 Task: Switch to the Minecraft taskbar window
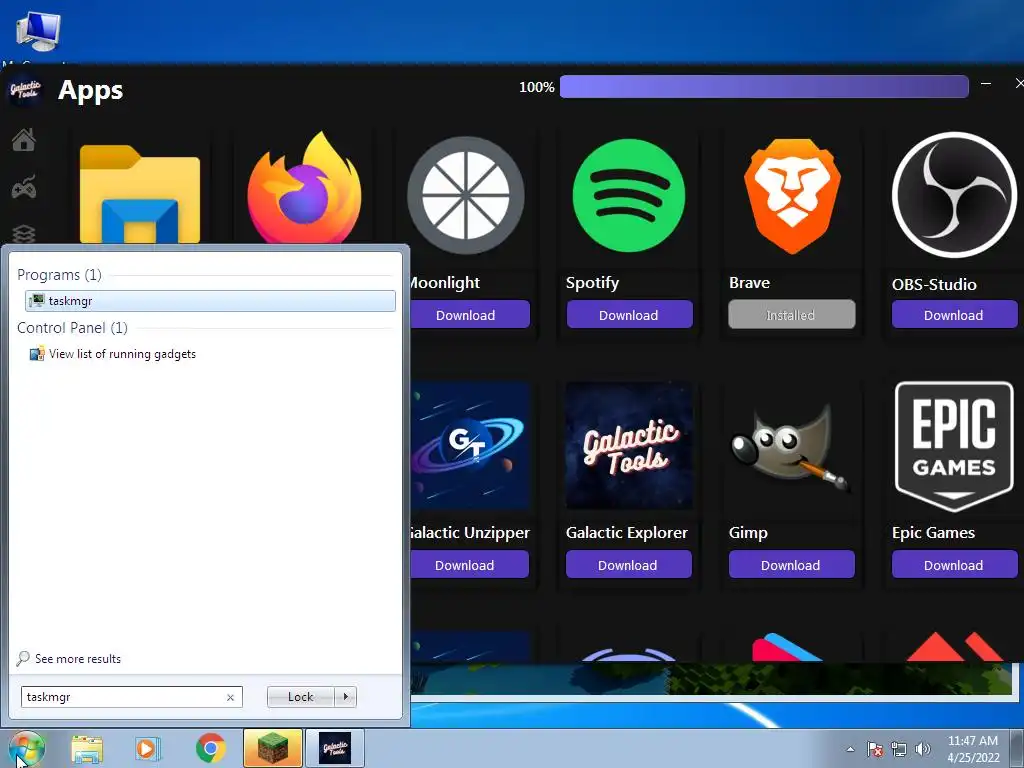(273, 748)
